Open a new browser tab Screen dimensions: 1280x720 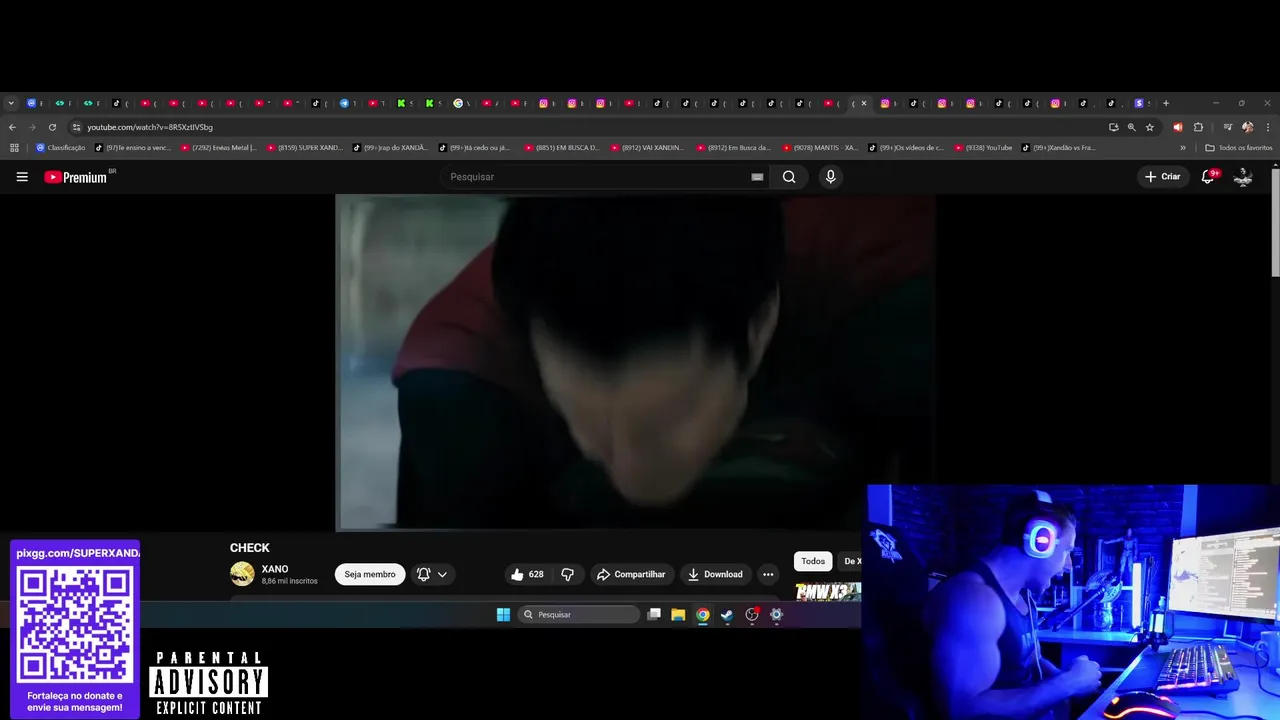(1166, 103)
